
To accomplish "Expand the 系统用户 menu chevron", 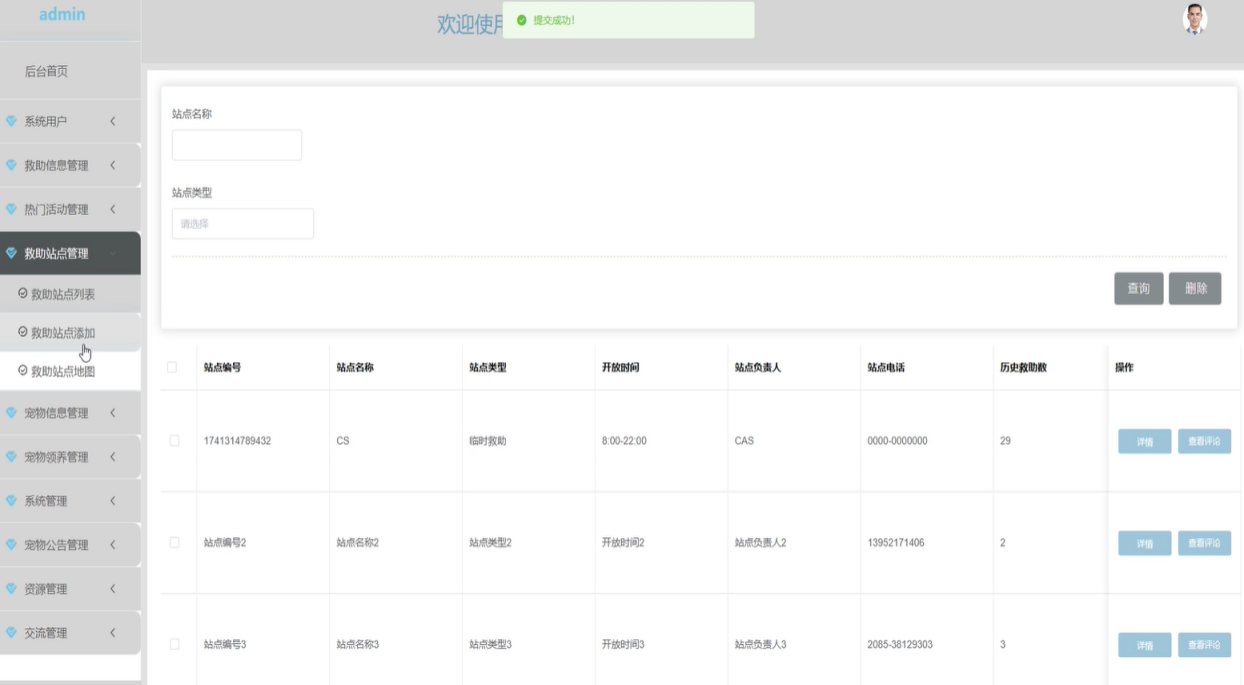I will (x=113, y=121).
